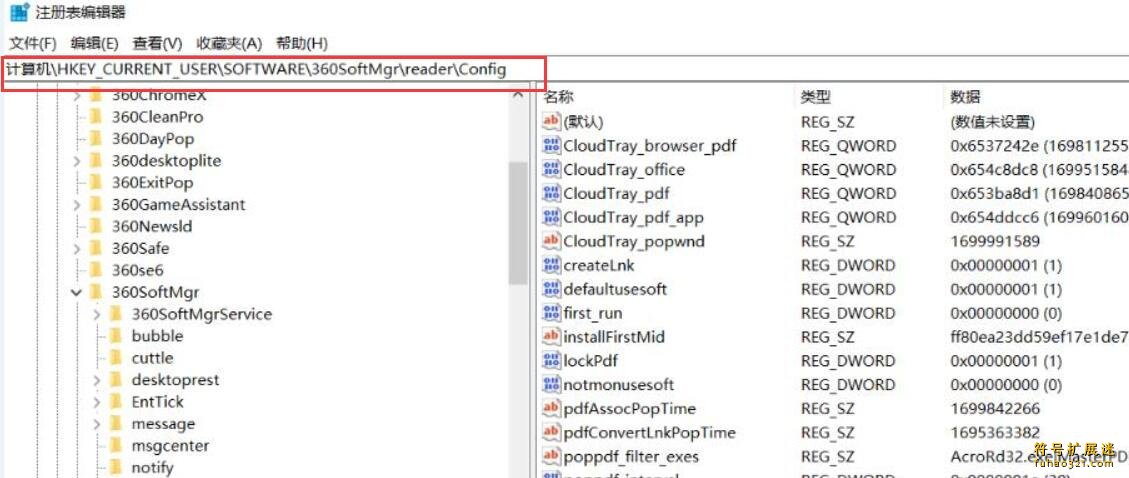Screen dimensions: 1129x478
Task: Expand the message tree node
Action: pyautogui.click(x=97, y=424)
